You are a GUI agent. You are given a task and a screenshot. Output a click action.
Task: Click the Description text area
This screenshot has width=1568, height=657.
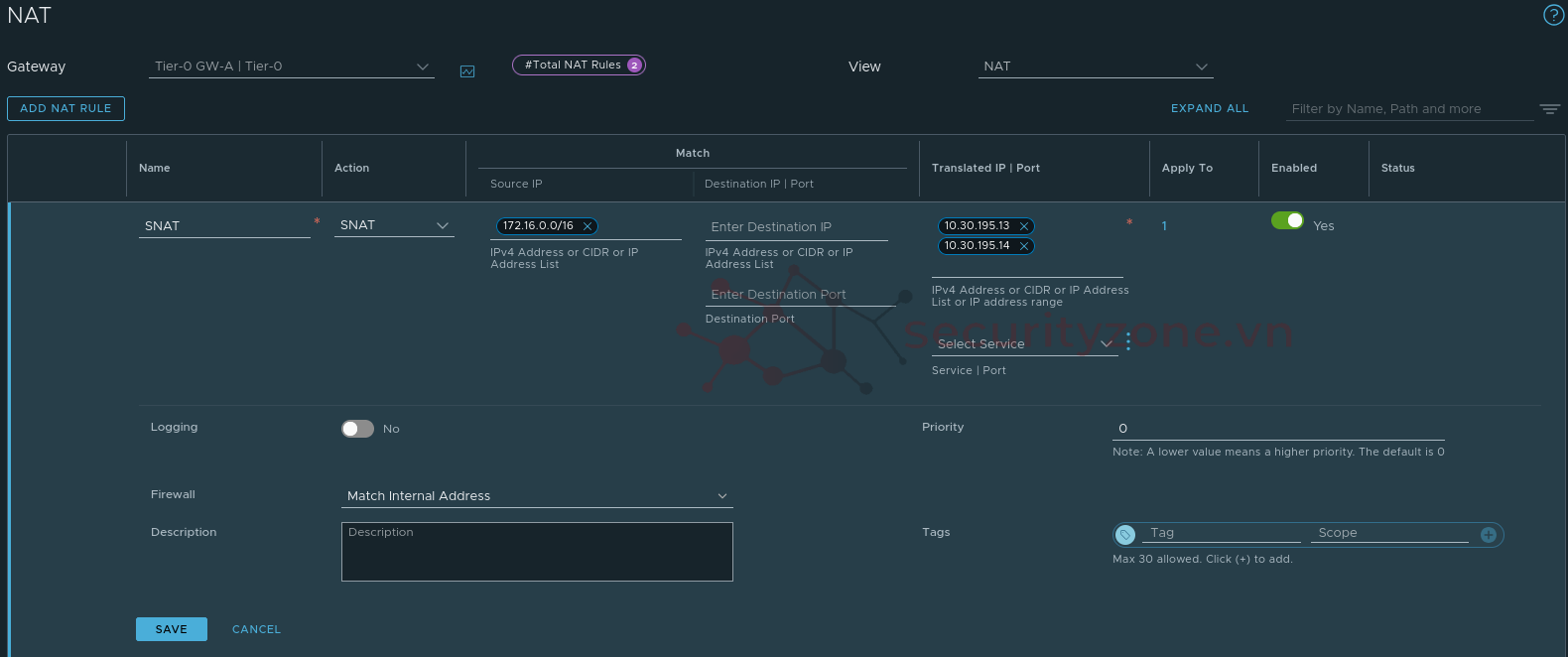pyautogui.click(x=537, y=552)
